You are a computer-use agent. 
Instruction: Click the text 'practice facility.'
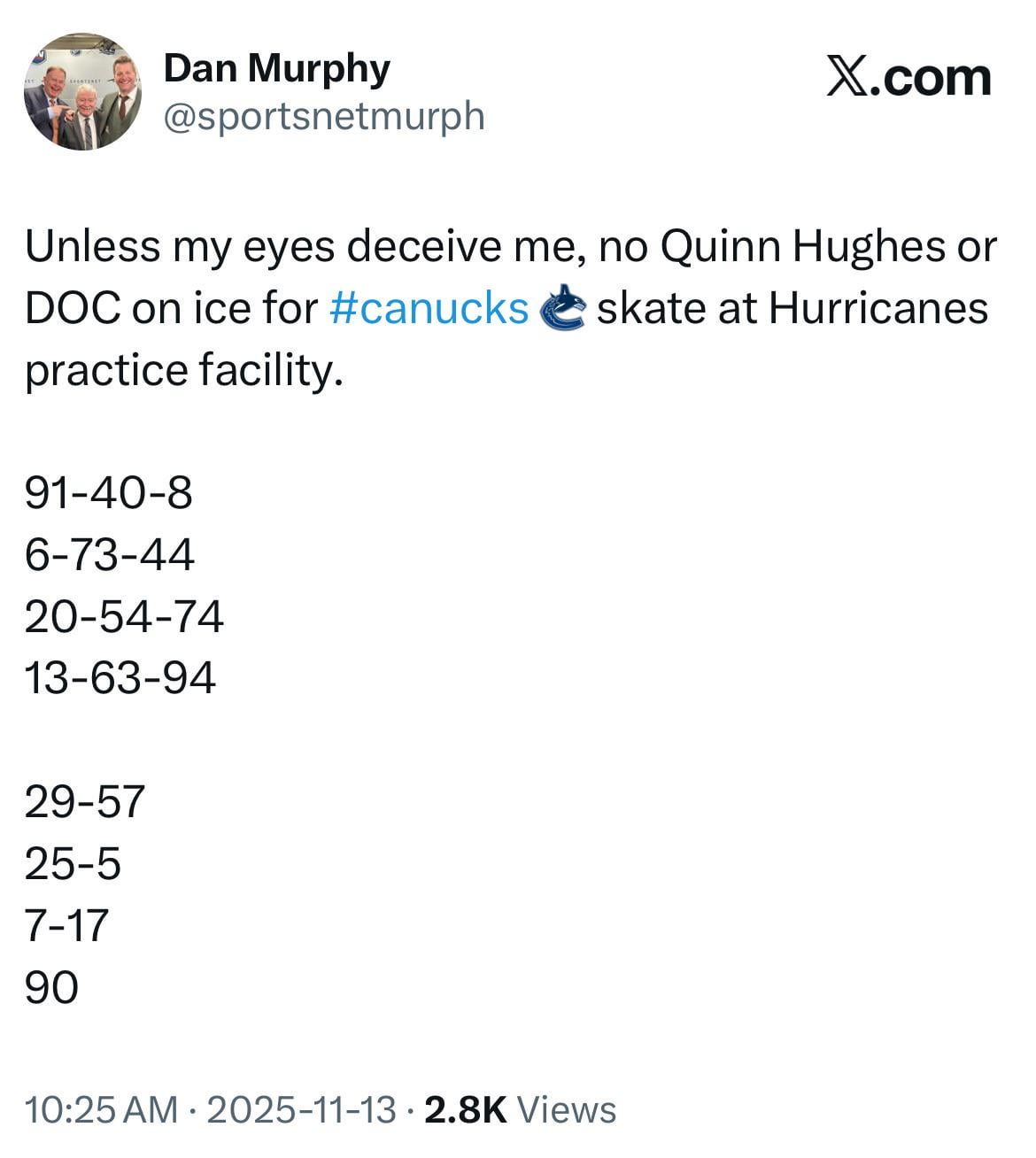pos(182,370)
